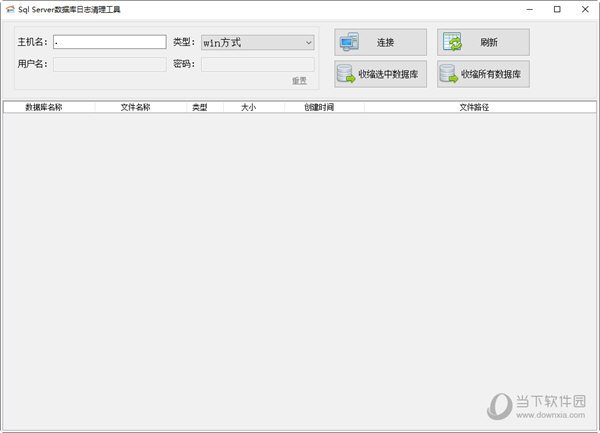Minimize the Sql Server tool window

pyautogui.click(x=530, y=10)
